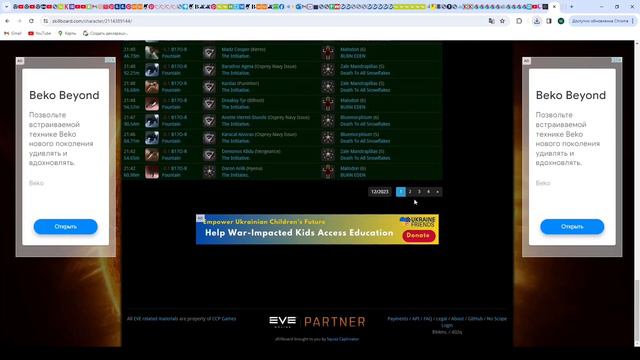
Task: Click the next page » arrow
Action: click(x=438, y=192)
